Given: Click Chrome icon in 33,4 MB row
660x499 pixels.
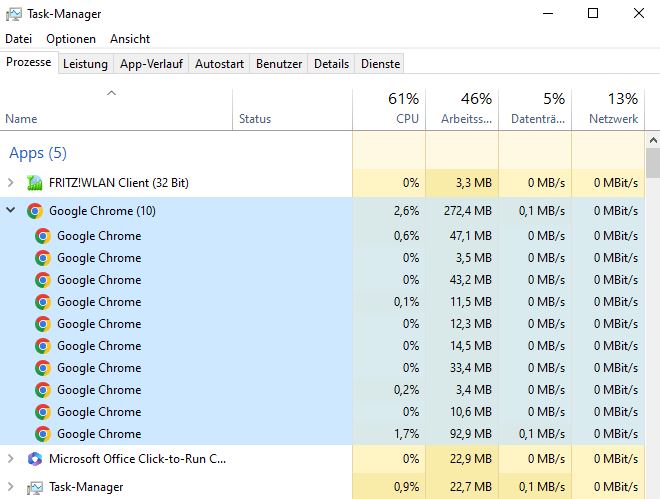Looking at the screenshot, I should (x=43, y=368).
